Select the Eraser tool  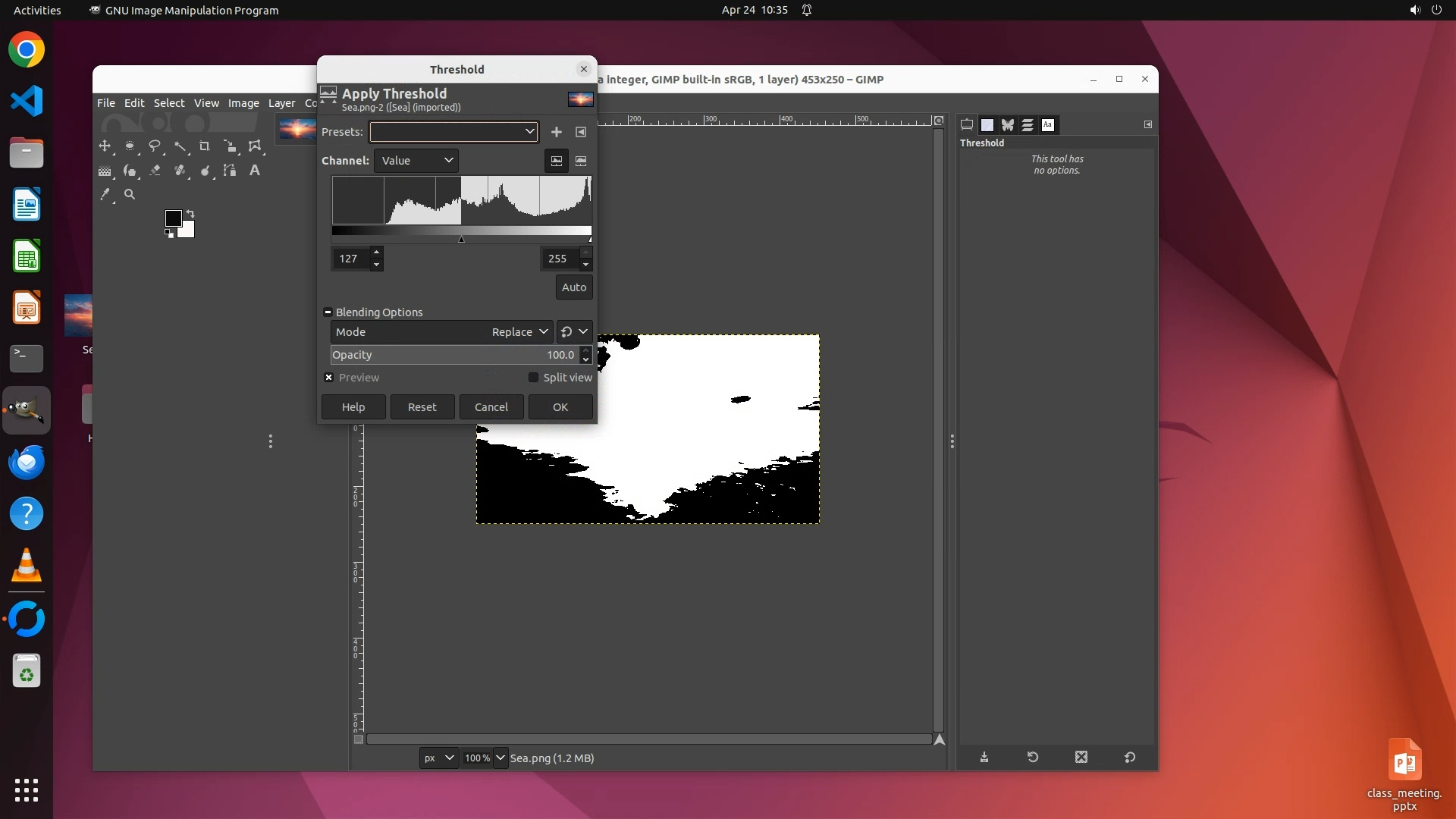(155, 171)
